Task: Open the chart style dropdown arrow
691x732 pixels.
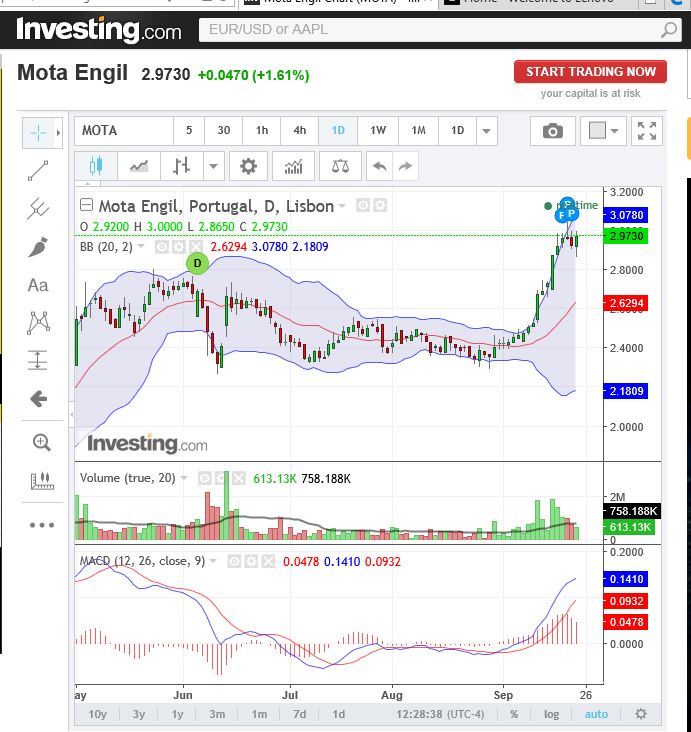Action: tap(213, 166)
